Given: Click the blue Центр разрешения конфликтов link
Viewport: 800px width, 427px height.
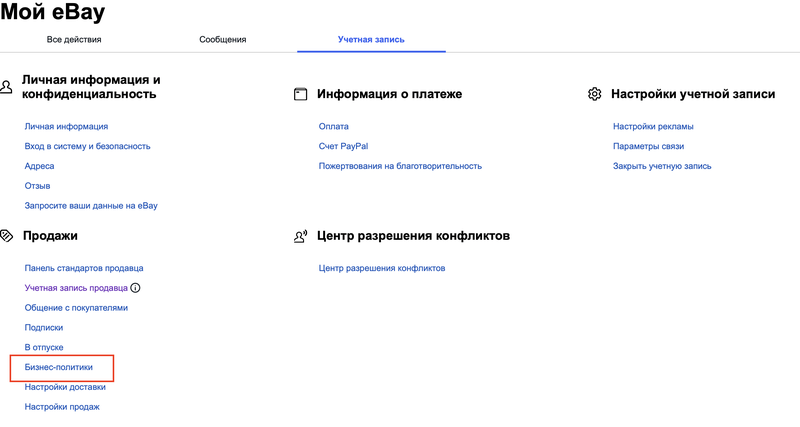Looking at the screenshot, I should (382, 268).
